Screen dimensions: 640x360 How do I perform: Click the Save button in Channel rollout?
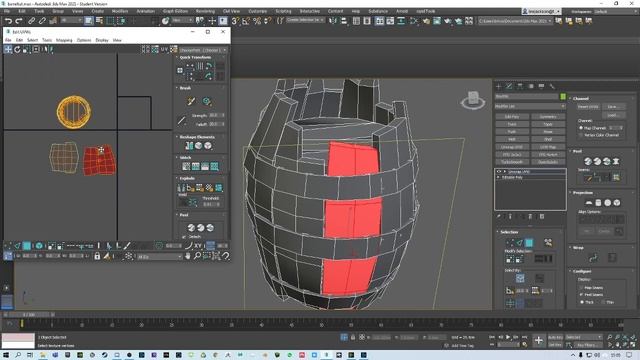(613, 107)
